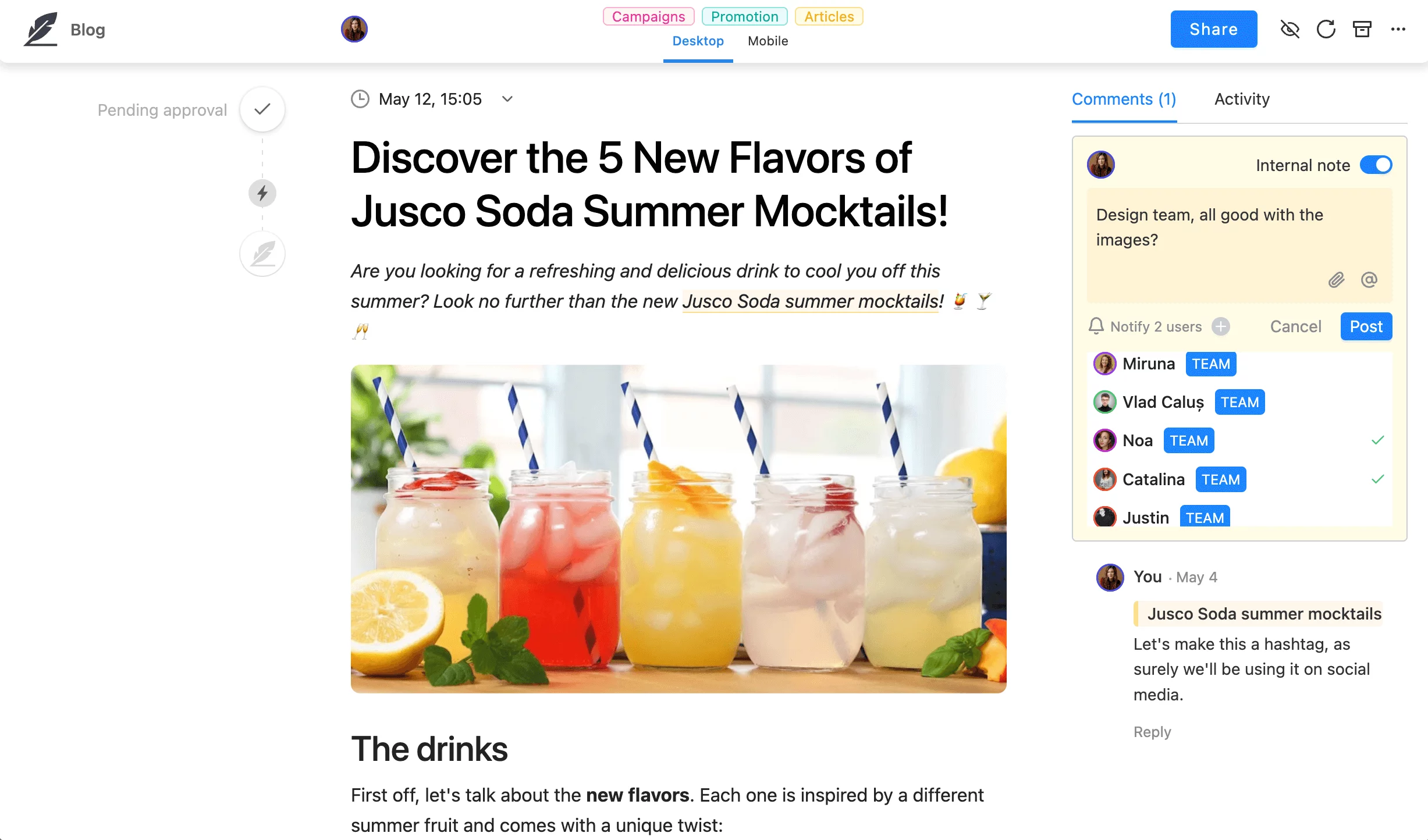The height and width of the screenshot is (840, 1428).
Task: Switch to the Mobile preview tab
Action: 768,41
